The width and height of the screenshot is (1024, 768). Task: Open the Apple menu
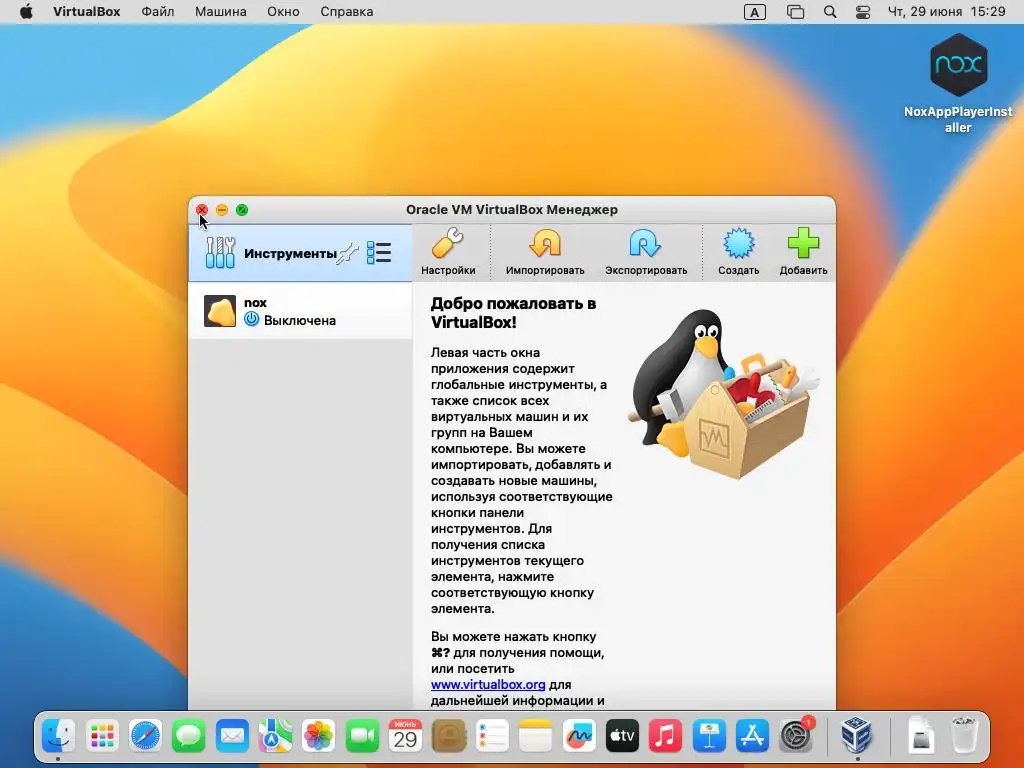(26, 12)
